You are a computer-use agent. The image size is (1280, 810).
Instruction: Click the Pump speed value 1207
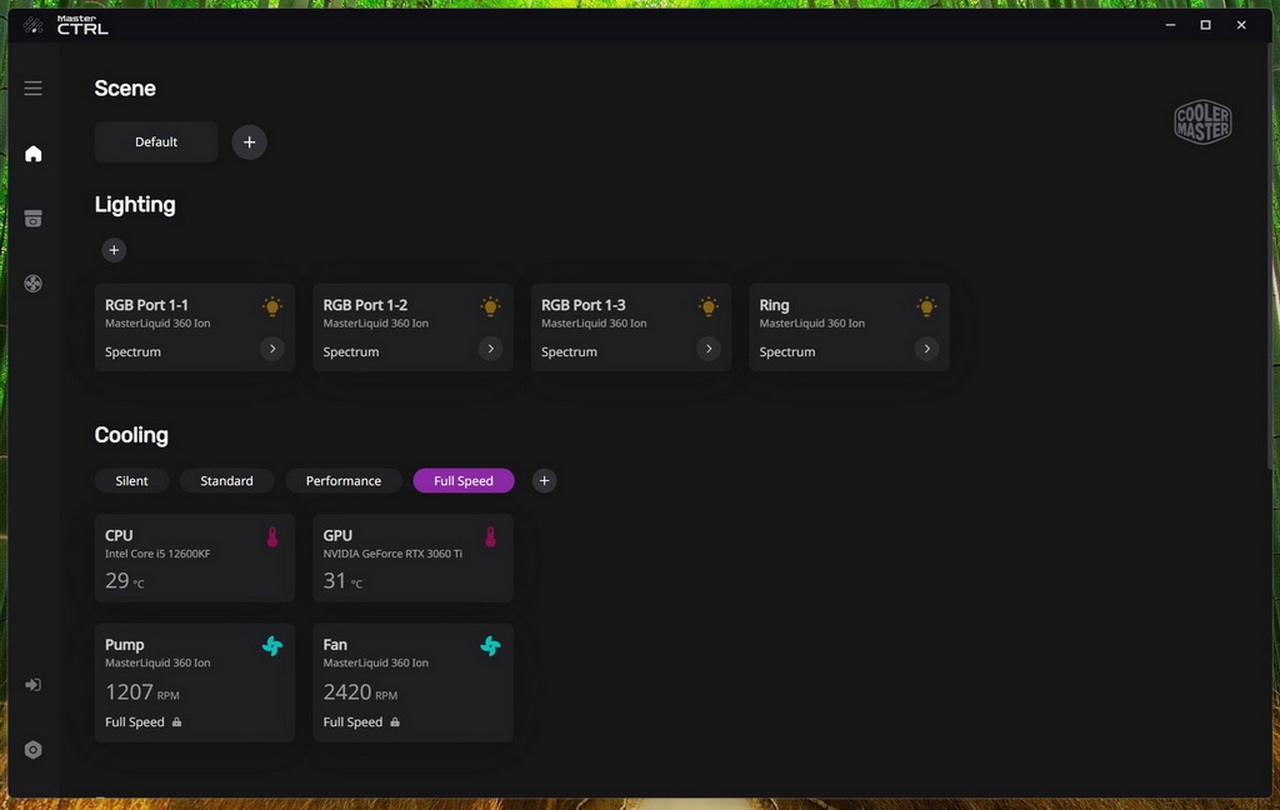(129, 692)
